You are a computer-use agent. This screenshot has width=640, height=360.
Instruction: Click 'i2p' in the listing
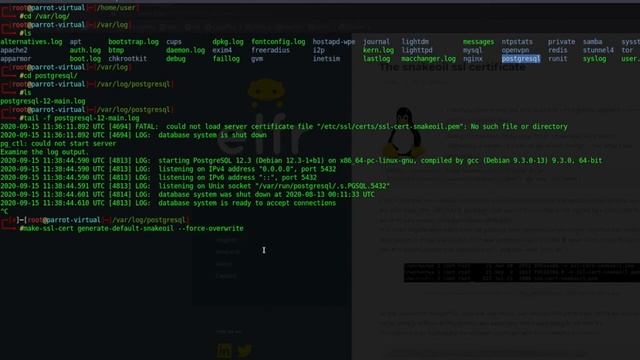318,50
